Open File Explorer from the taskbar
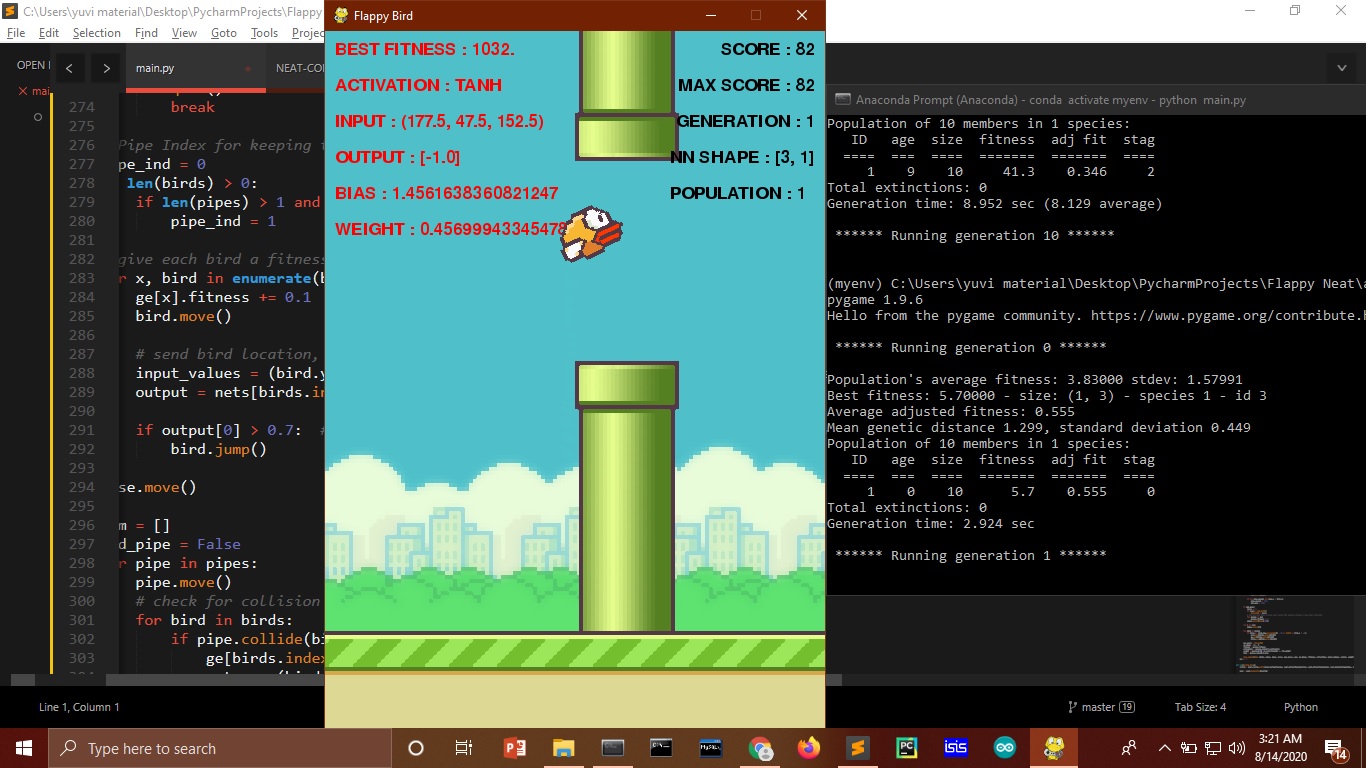1366x768 pixels. [x=564, y=748]
